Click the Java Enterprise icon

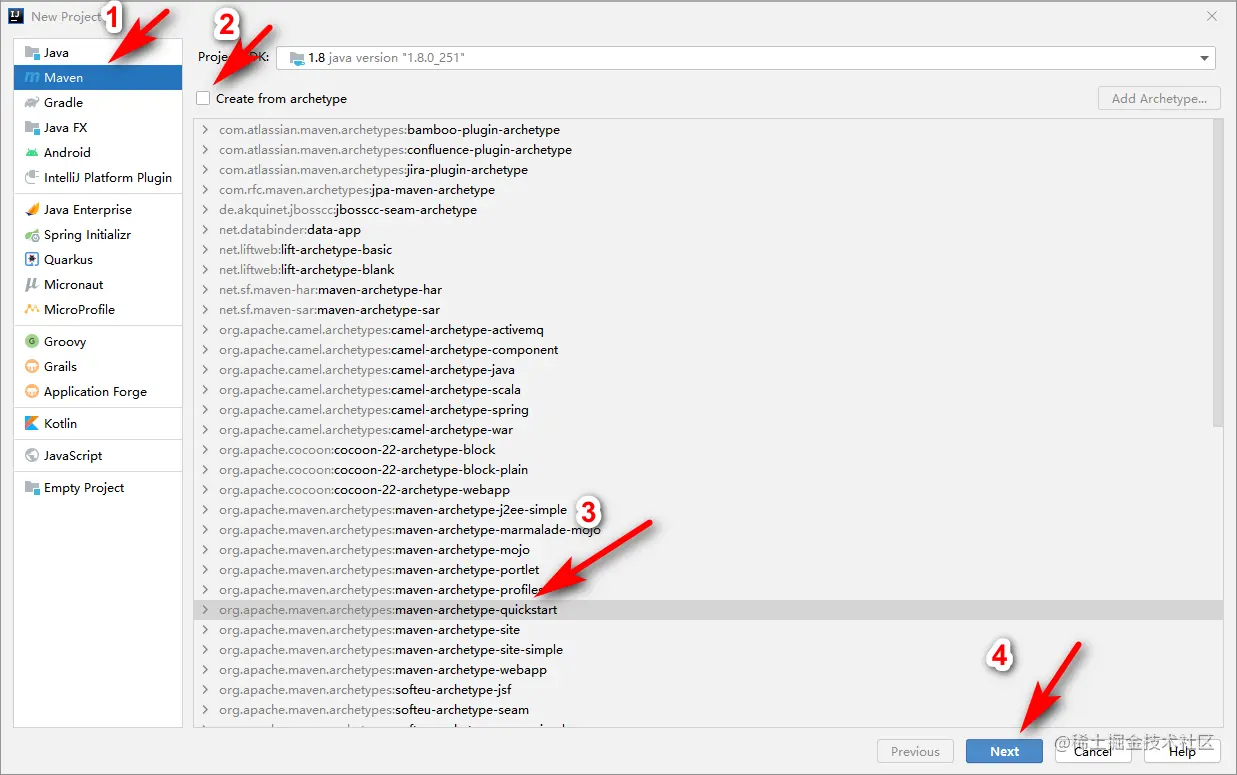pos(32,210)
